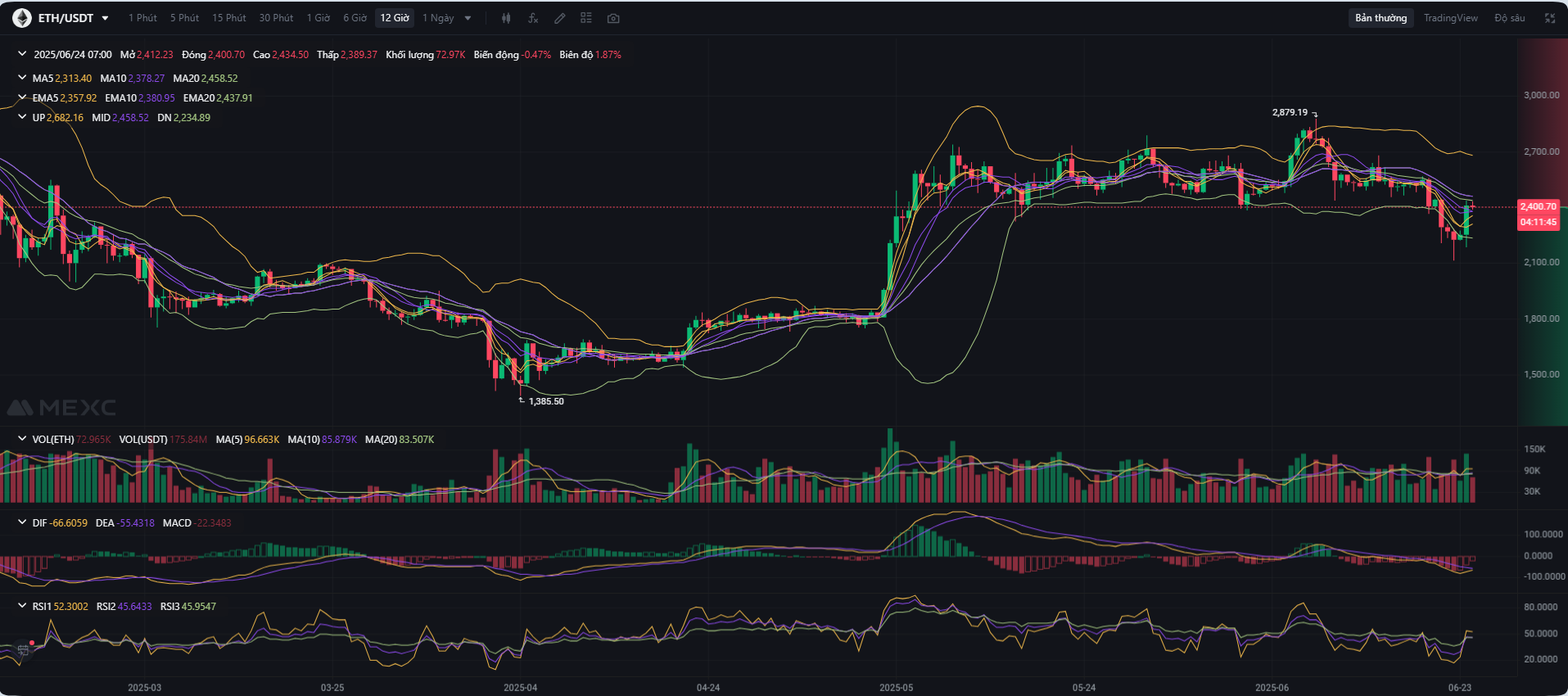Click the RSI3 value 45.9547
1568x696 pixels.
(x=199, y=607)
